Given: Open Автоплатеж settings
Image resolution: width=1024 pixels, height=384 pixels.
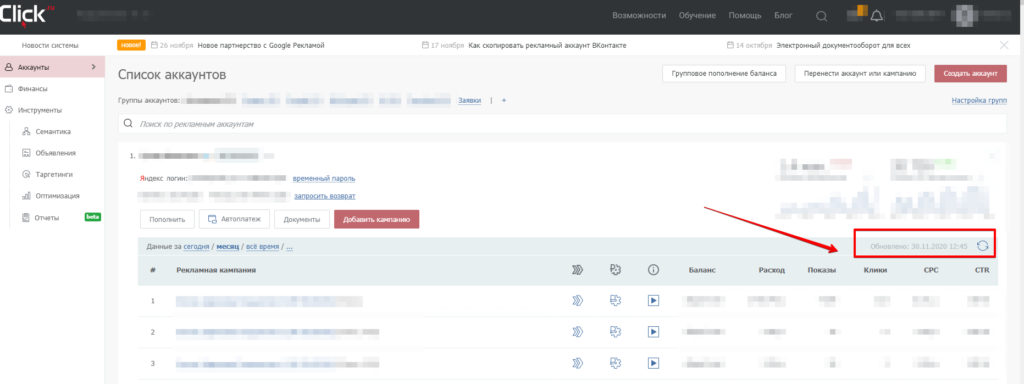Looking at the screenshot, I should [x=234, y=219].
